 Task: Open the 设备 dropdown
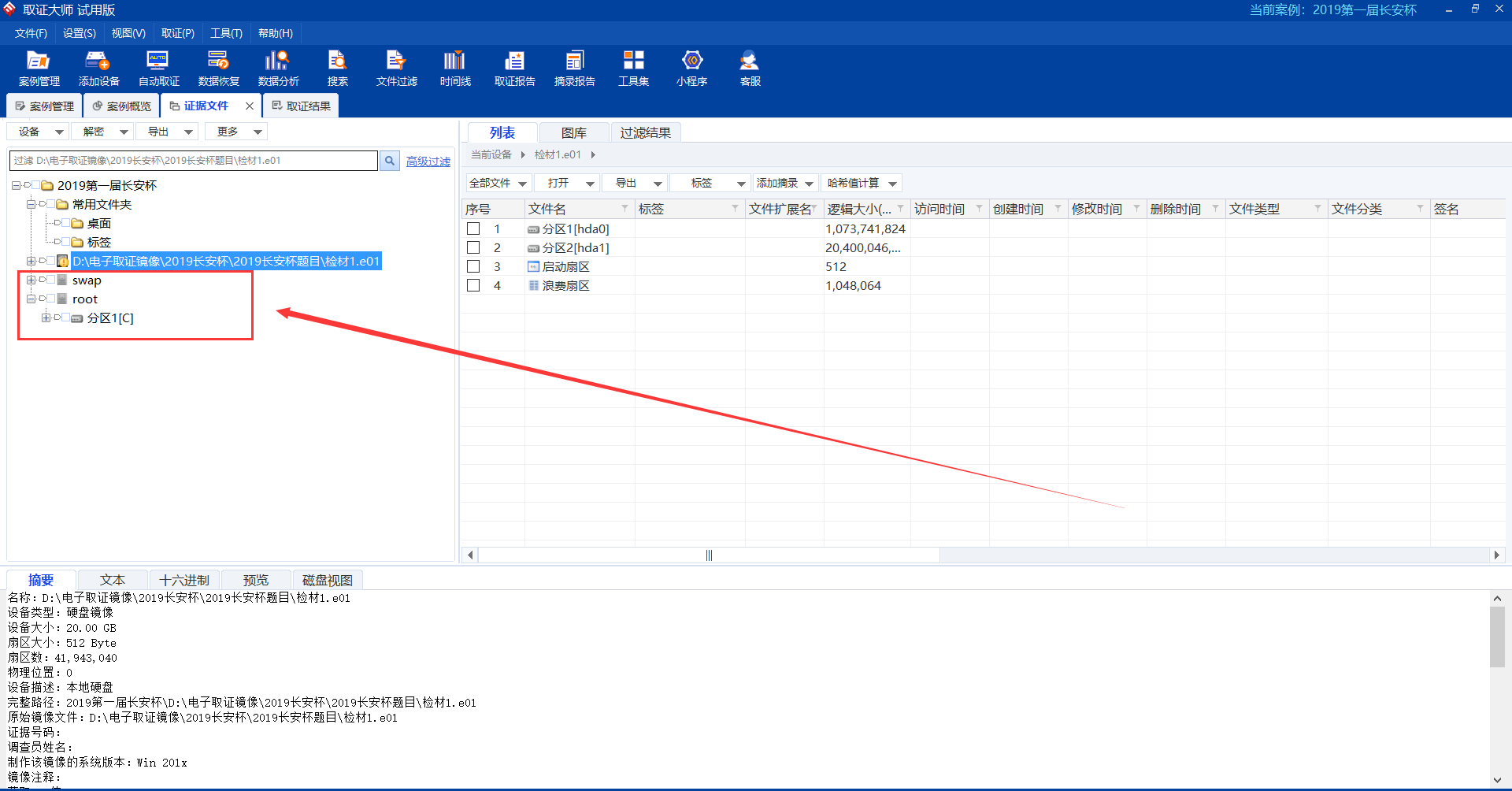click(39, 132)
